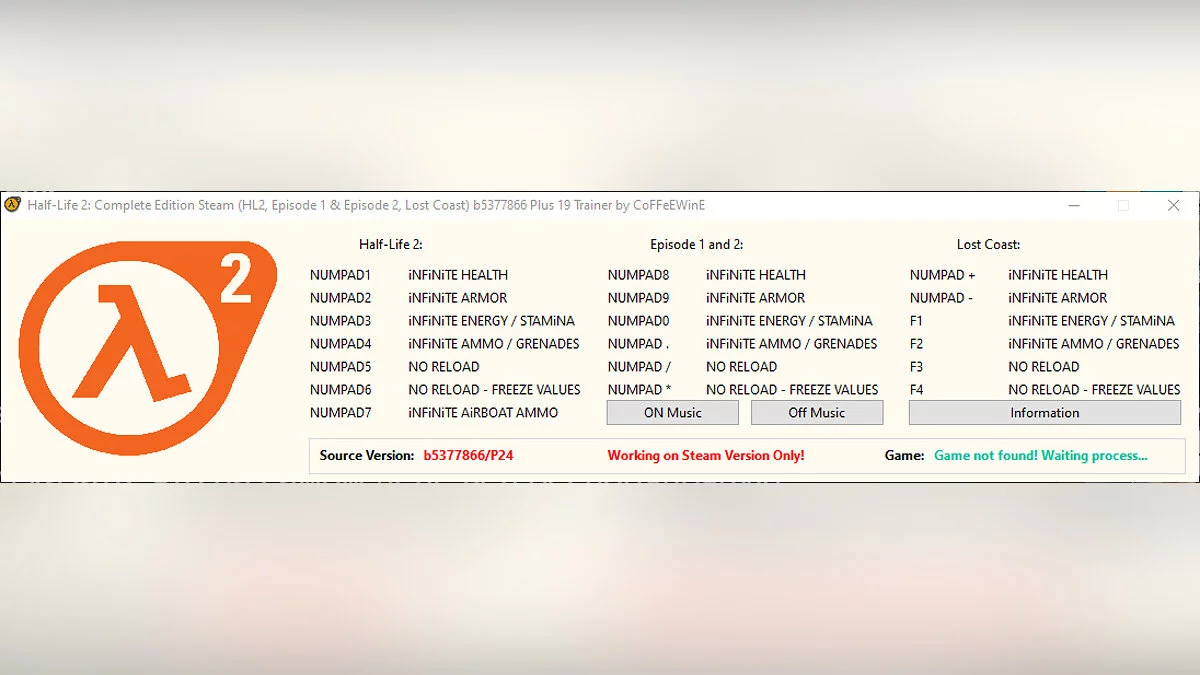Viewport: 1200px width, 675px height.
Task: Click NUMPAD9 hotkey label
Action: (639, 298)
